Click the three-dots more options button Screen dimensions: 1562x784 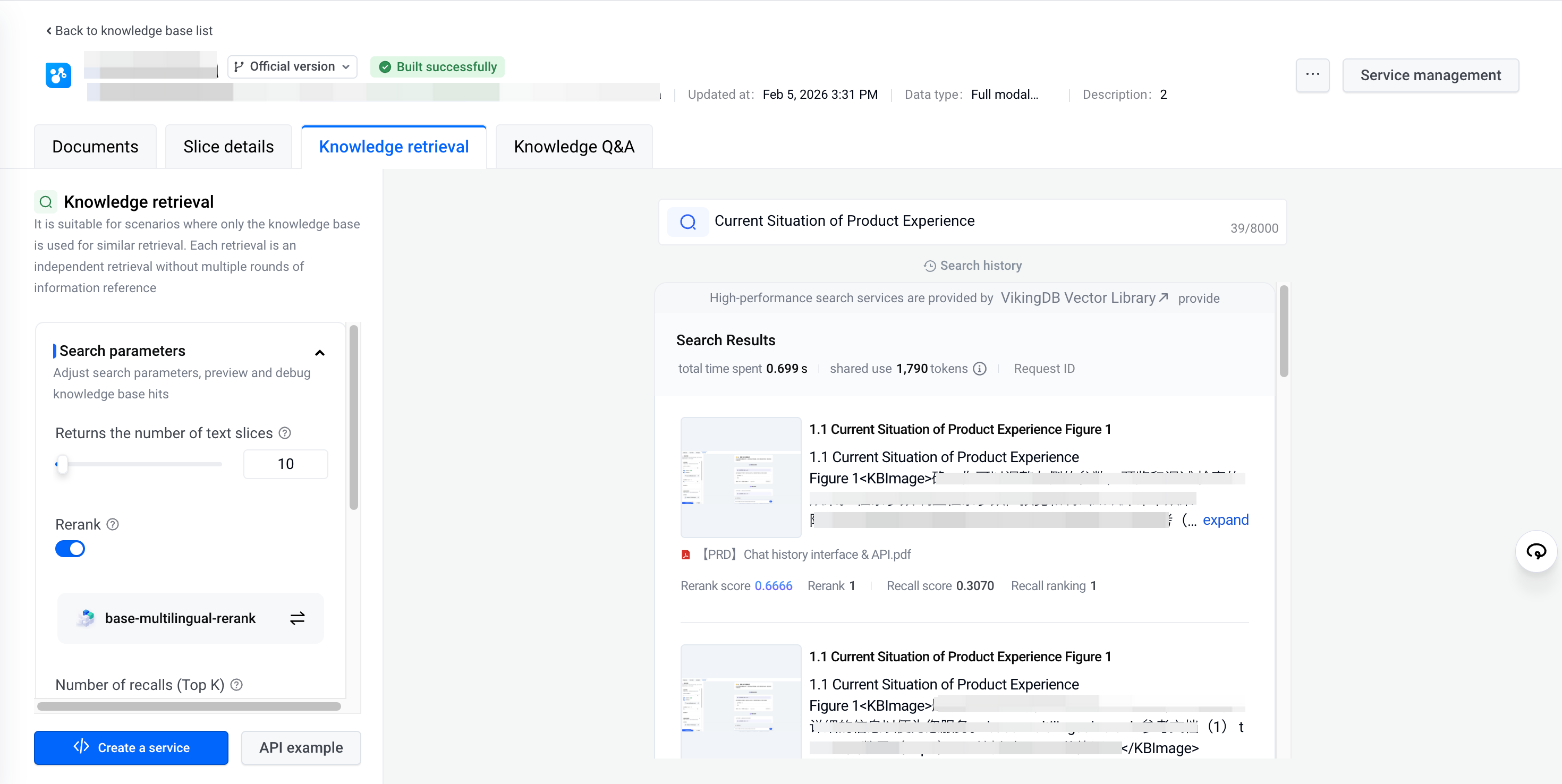1312,74
